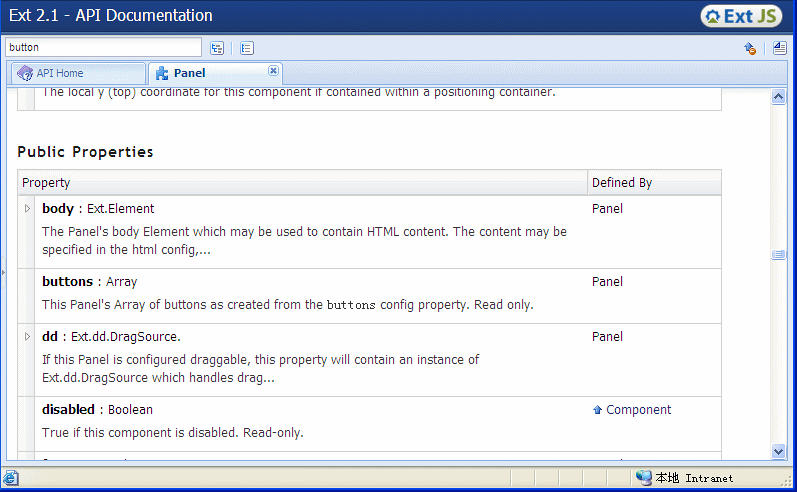
Task: Click the 'buttons' property name
Action: pyautogui.click(x=68, y=282)
